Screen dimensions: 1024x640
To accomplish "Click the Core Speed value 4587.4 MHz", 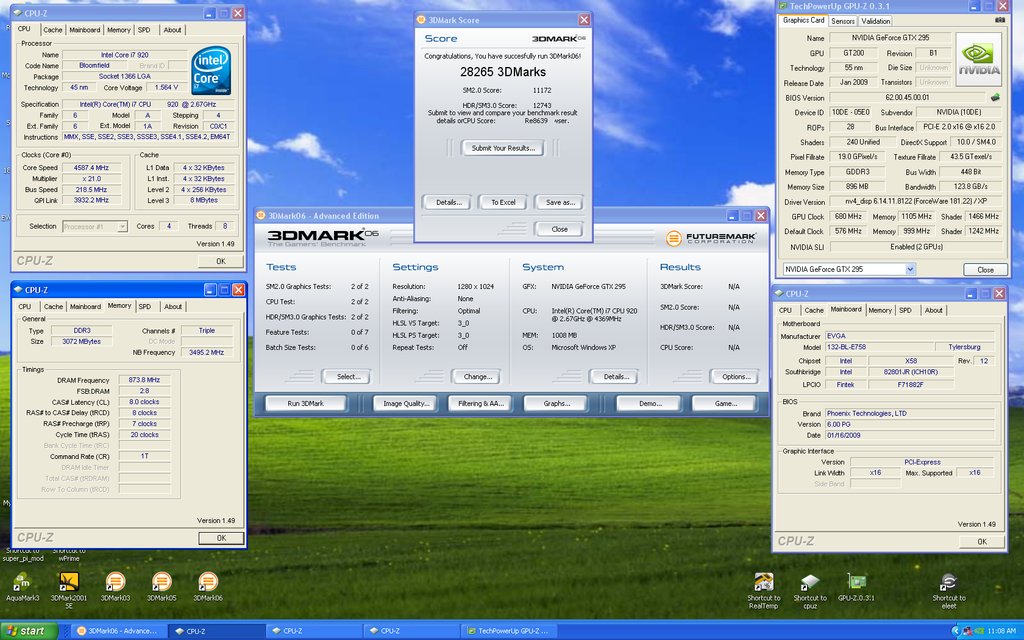I will click(91, 168).
